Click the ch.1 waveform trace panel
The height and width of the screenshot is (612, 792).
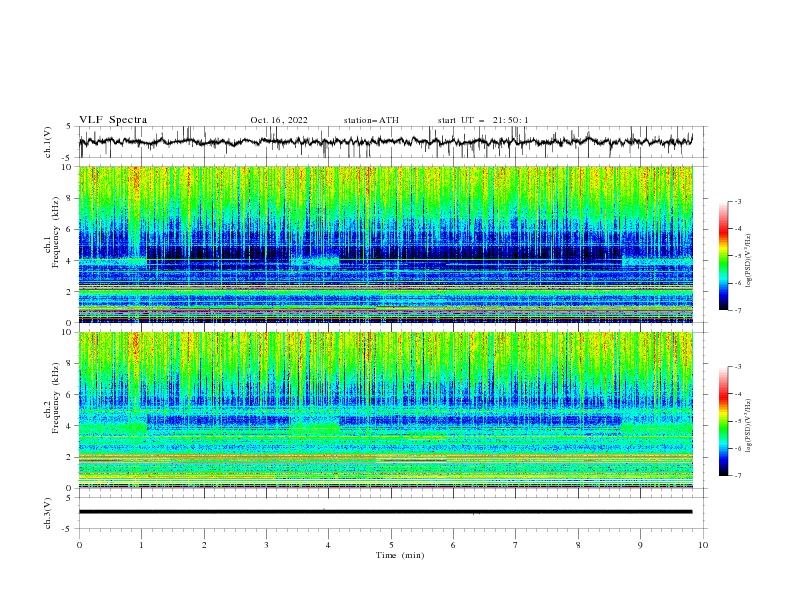click(392, 142)
